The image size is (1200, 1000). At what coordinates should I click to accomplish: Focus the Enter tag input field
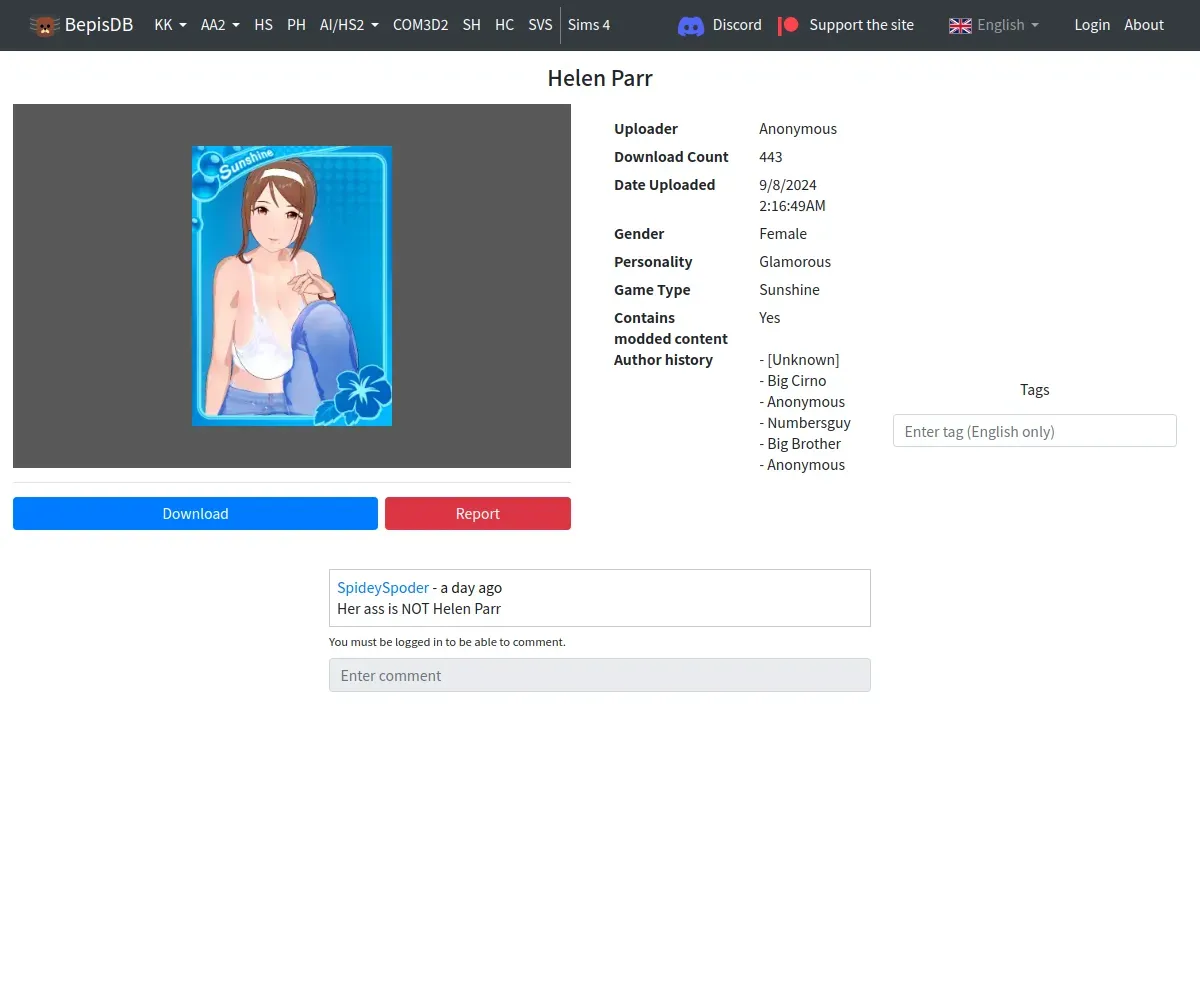pyautogui.click(x=1034, y=431)
